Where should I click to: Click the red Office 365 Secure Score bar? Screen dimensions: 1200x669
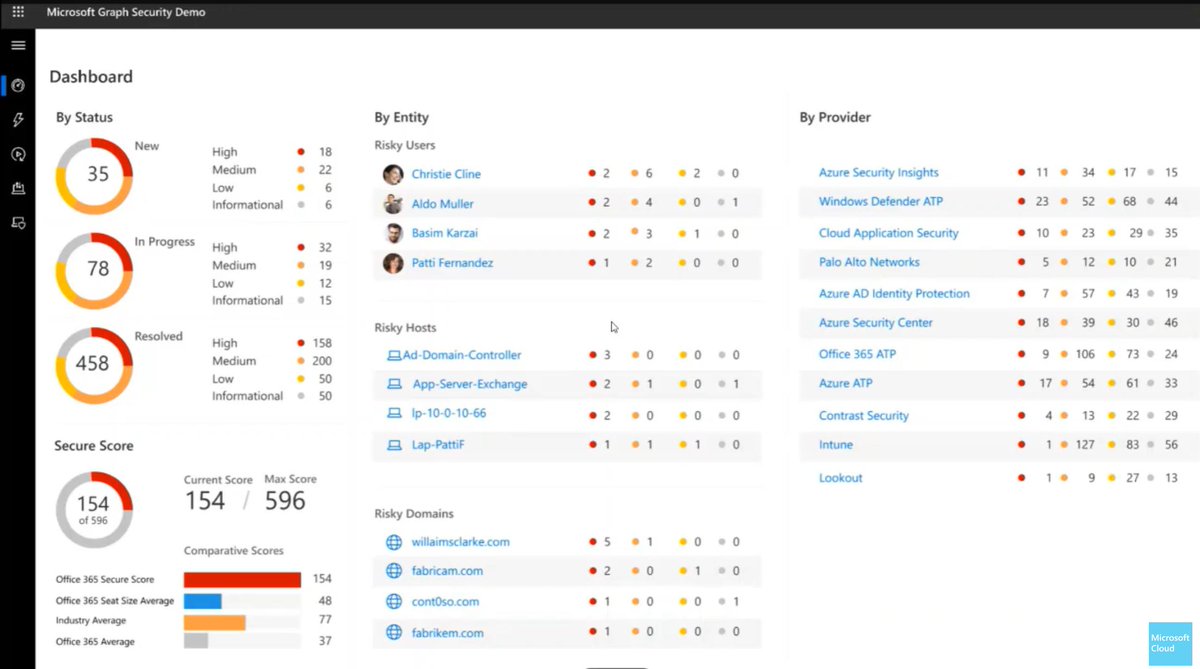click(242, 579)
